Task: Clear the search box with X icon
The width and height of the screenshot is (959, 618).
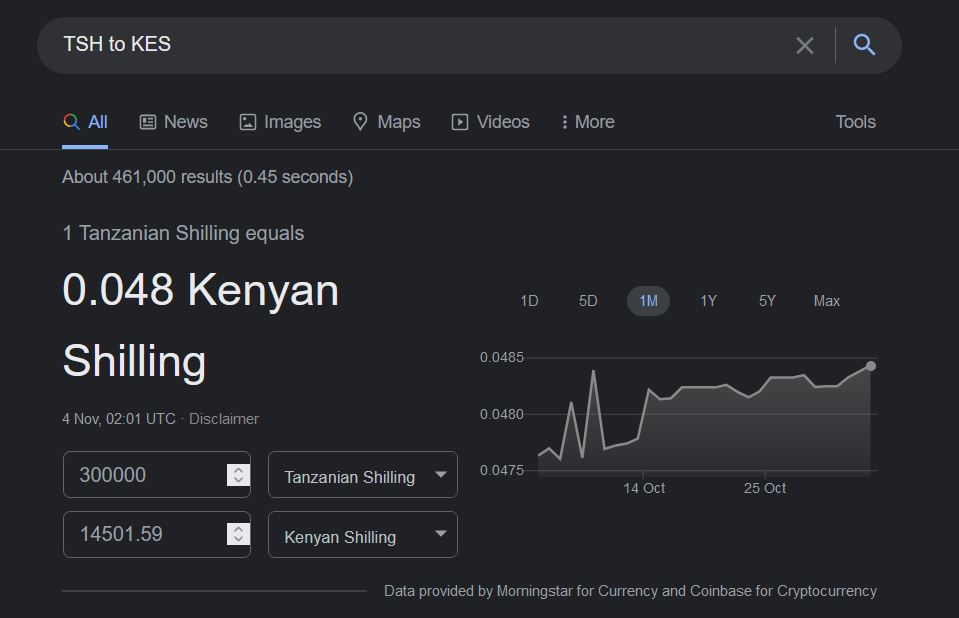Action: coord(804,45)
